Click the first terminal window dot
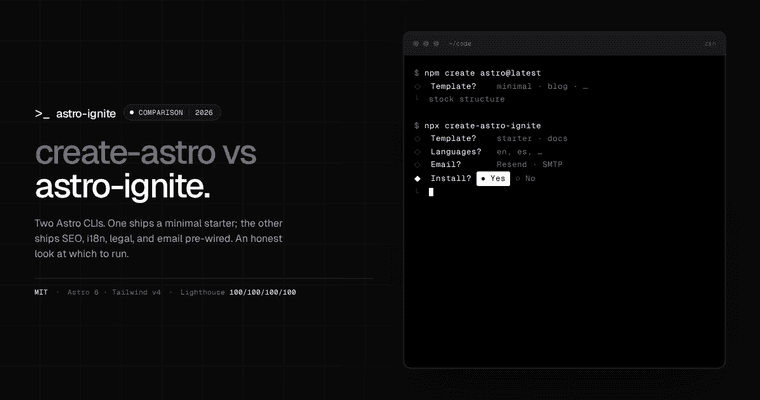 coord(416,44)
